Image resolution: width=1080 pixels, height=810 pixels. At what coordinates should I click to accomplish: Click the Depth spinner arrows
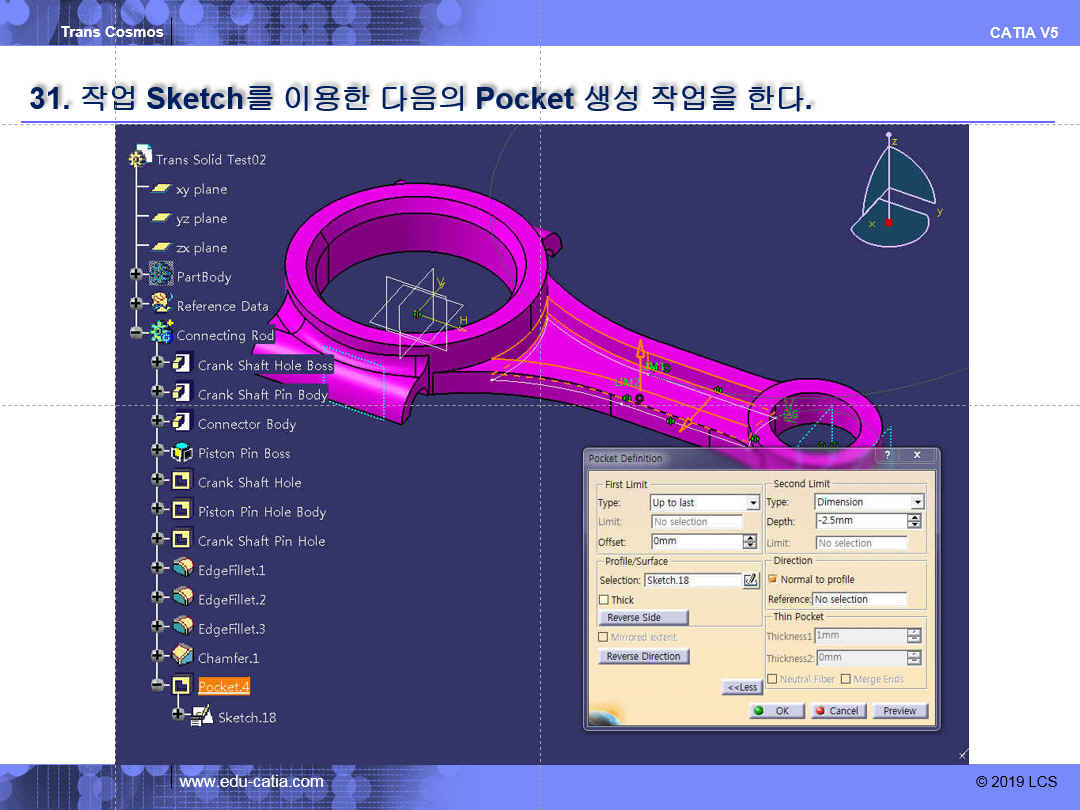pos(914,521)
